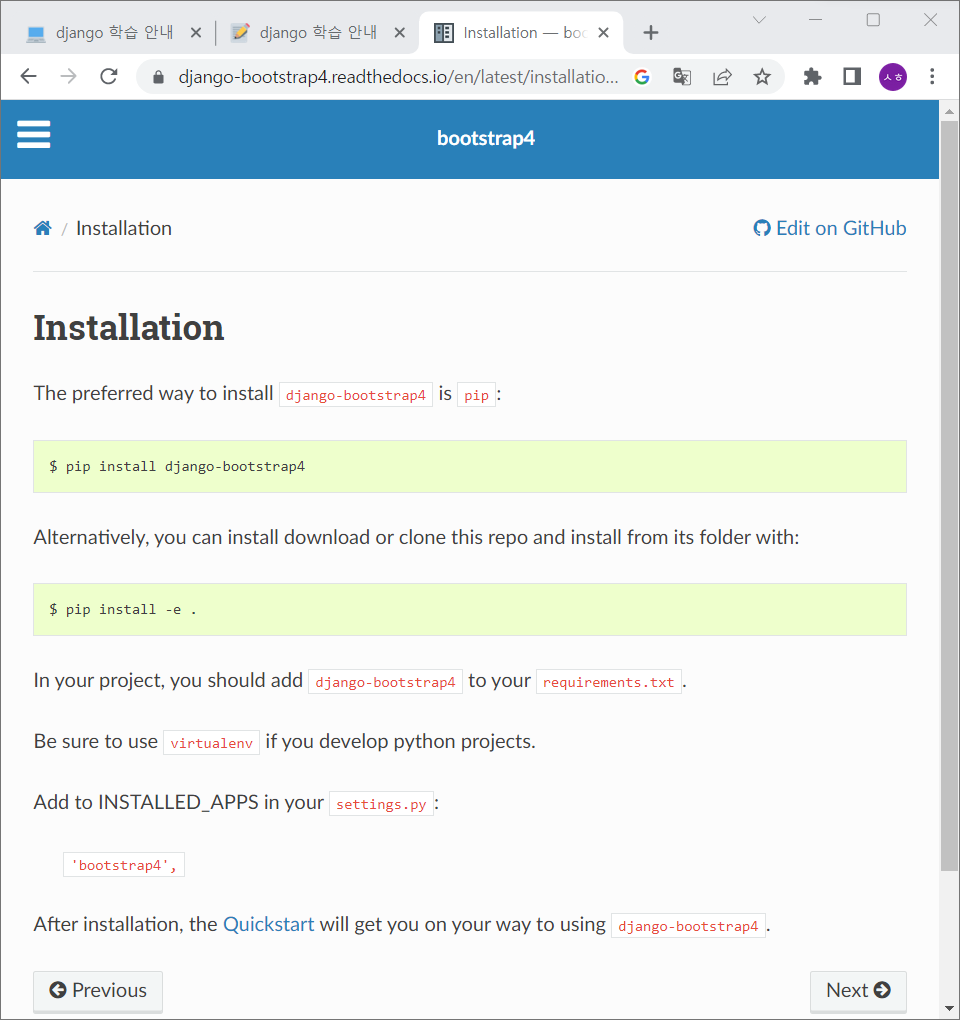This screenshot has width=960, height=1020.
Task: Close the second django 학습 안내 tab
Action: 400,33
